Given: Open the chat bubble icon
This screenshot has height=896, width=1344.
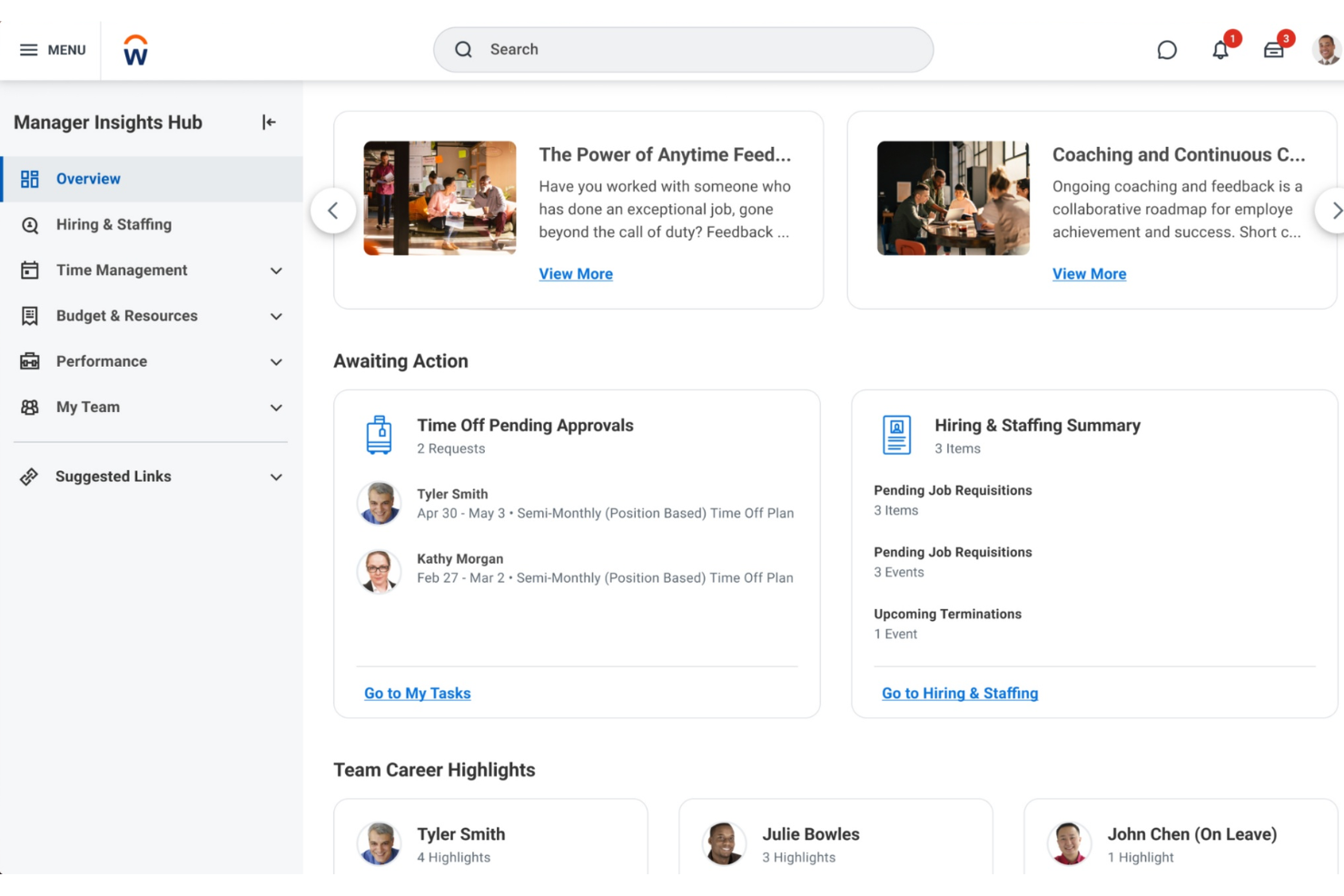Looking at the screenshot, I should tap(1167, 50).
